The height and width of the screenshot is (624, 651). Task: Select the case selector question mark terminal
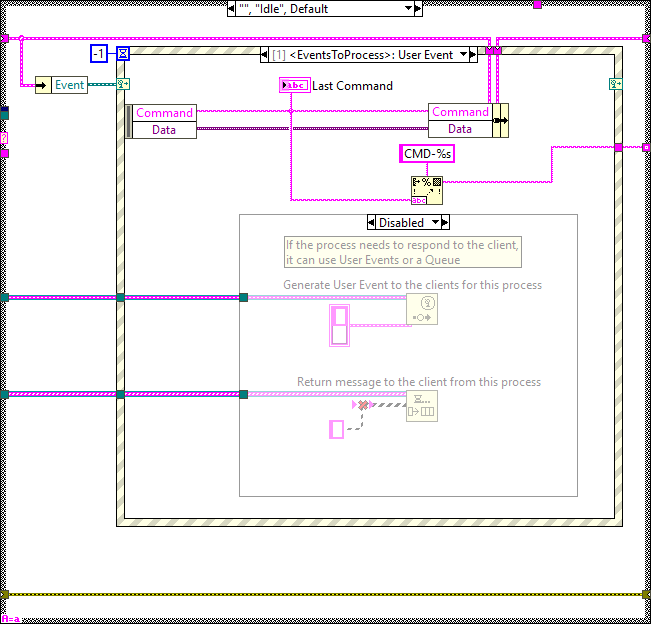4,137
